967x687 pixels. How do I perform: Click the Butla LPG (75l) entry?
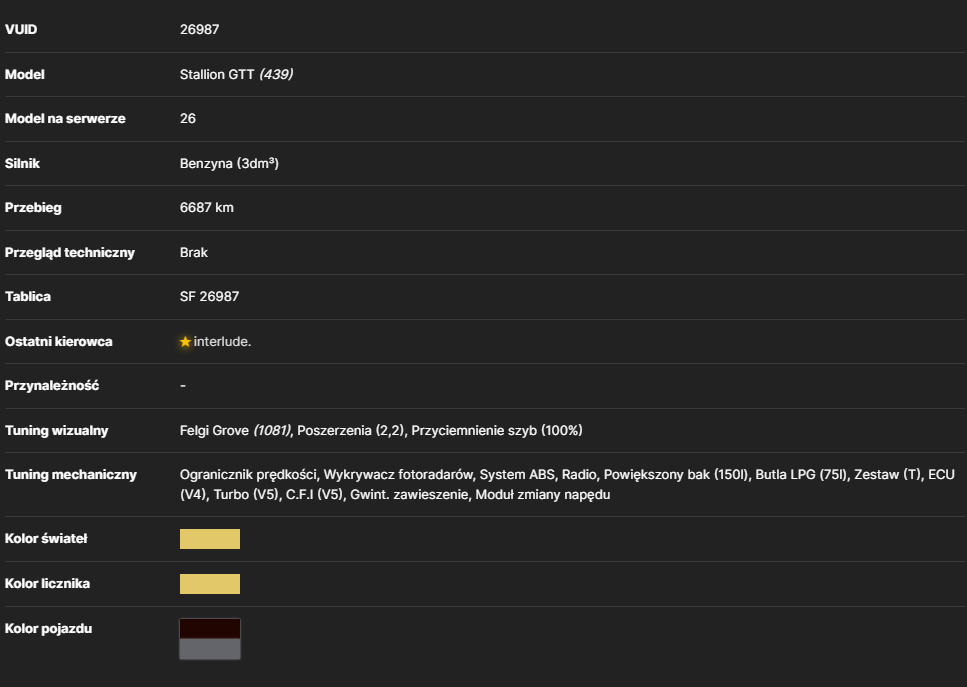pos(801,475)
